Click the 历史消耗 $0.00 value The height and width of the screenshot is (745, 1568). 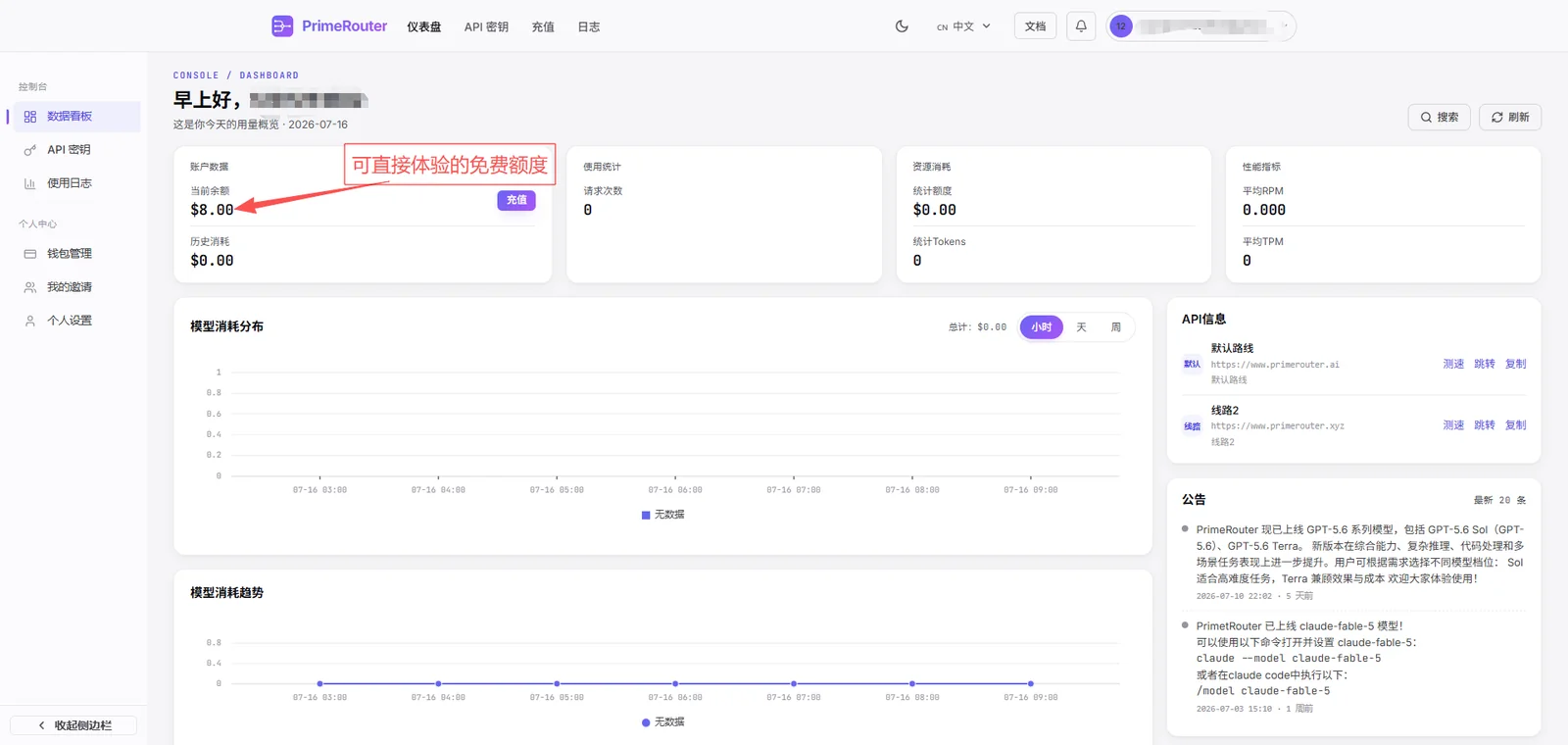tap(213, 261)
